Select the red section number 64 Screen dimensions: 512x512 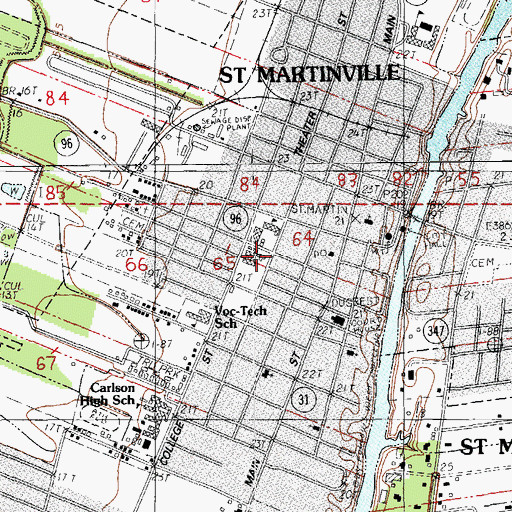point(303,239)
